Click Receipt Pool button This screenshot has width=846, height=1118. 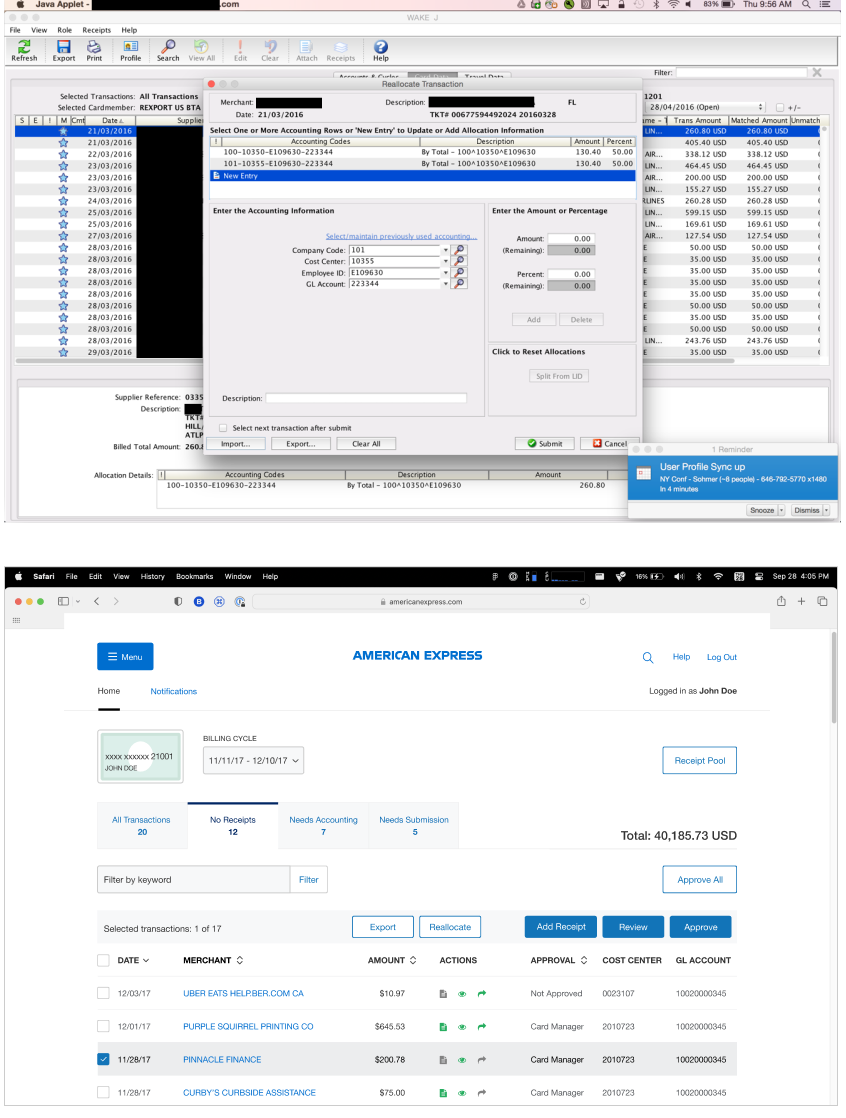click(699, 760)
